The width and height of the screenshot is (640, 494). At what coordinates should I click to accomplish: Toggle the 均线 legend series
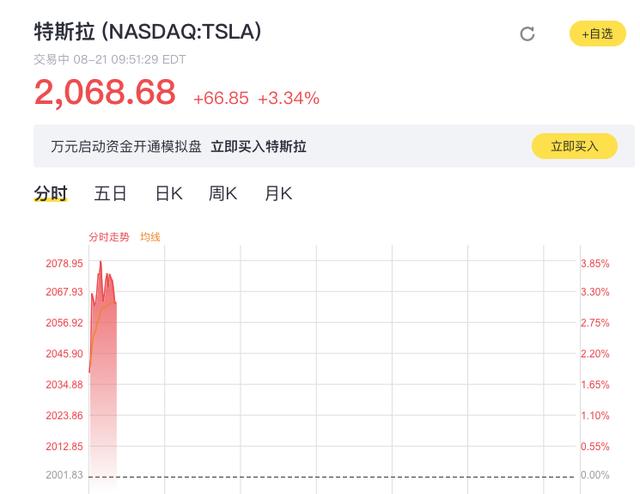150,237
